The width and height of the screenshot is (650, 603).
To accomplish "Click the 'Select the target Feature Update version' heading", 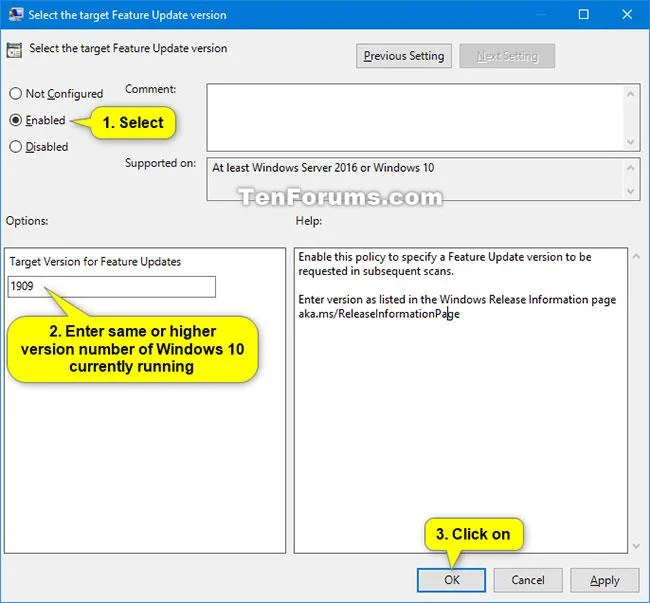I will click(x=128, y=48).
